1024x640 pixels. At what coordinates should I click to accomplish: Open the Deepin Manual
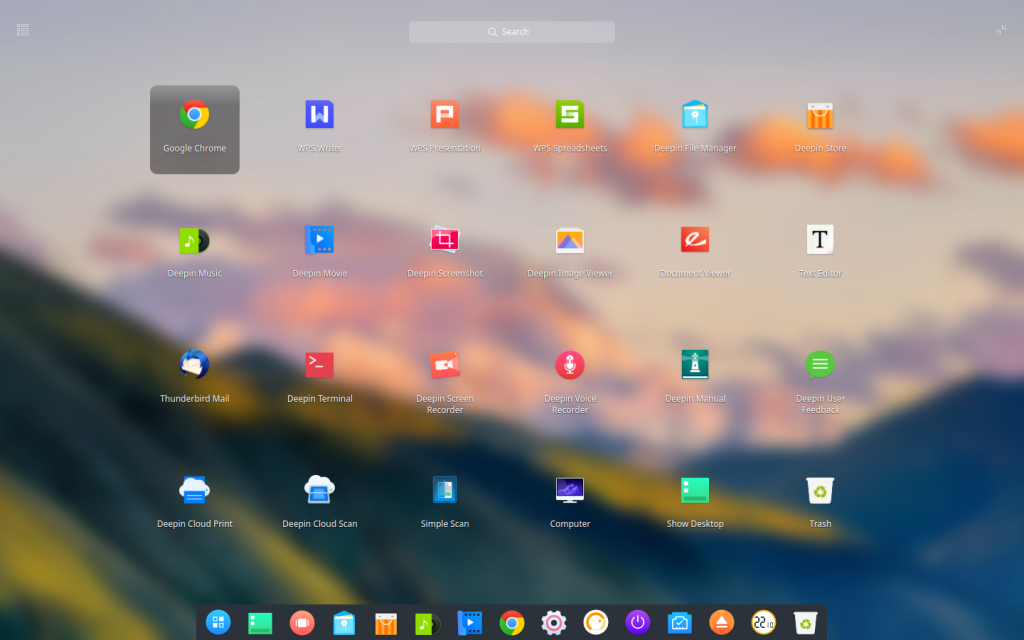click(694, 365)
